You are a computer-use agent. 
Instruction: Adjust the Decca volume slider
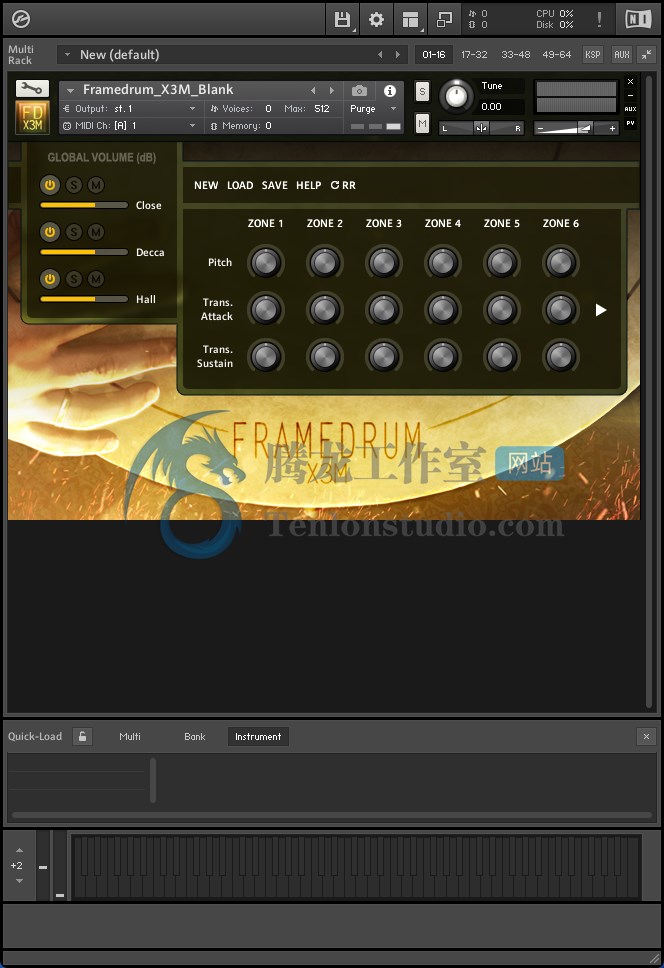[84, 252]
